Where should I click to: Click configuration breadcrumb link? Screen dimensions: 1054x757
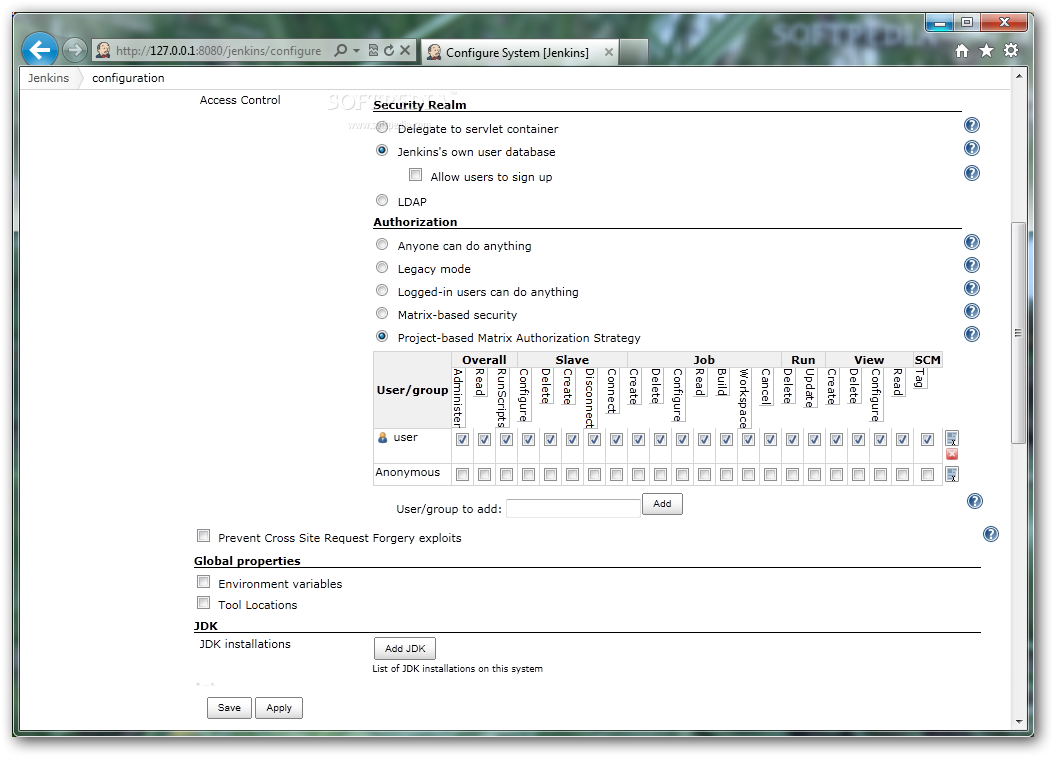coord(128,78)
